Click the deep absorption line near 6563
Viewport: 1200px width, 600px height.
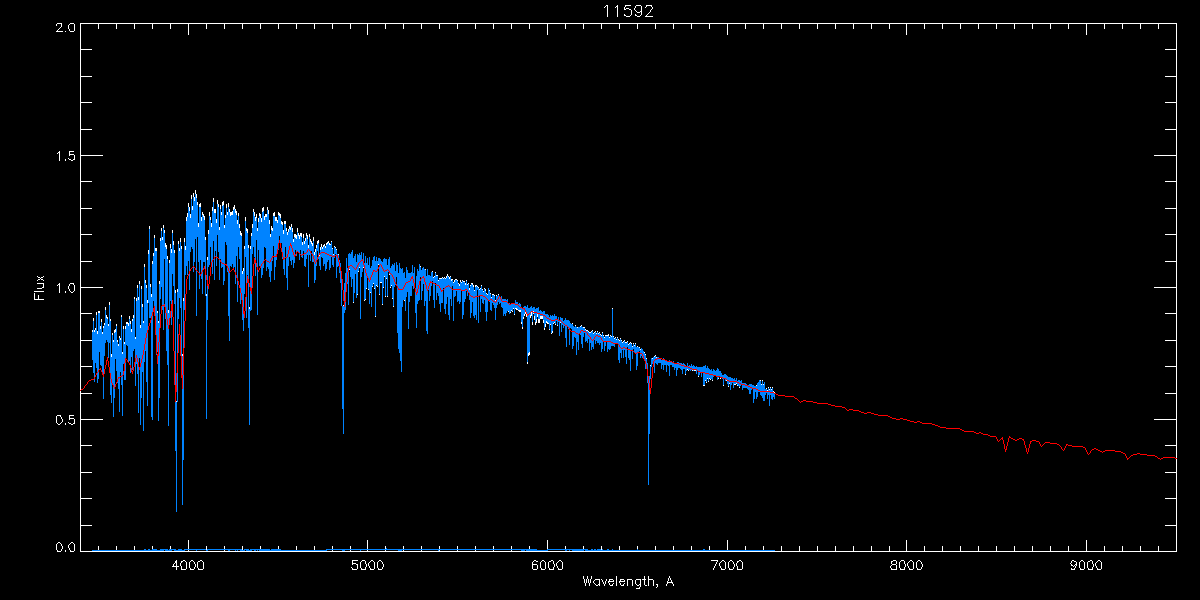[648, 420]
